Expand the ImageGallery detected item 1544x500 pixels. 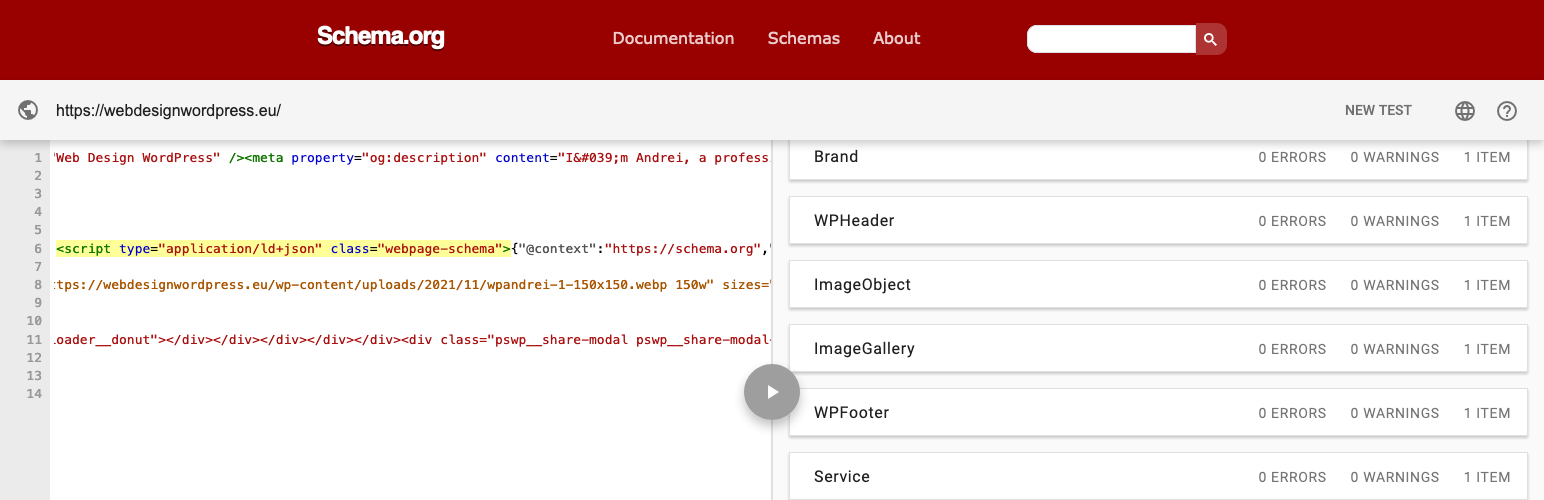(1158, 349)
